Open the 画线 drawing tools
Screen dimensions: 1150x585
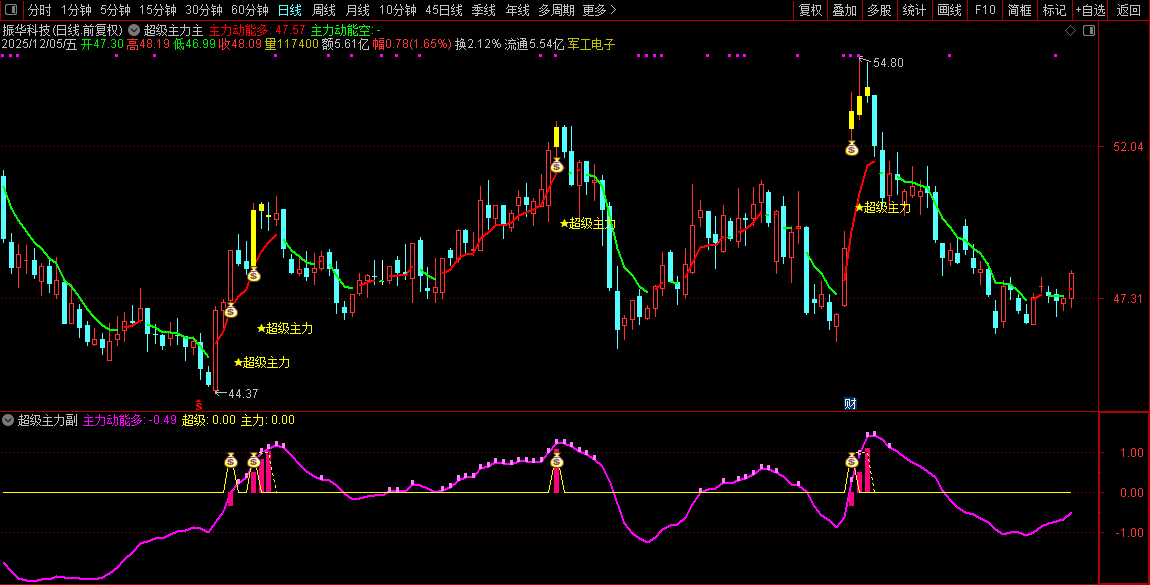949,10
